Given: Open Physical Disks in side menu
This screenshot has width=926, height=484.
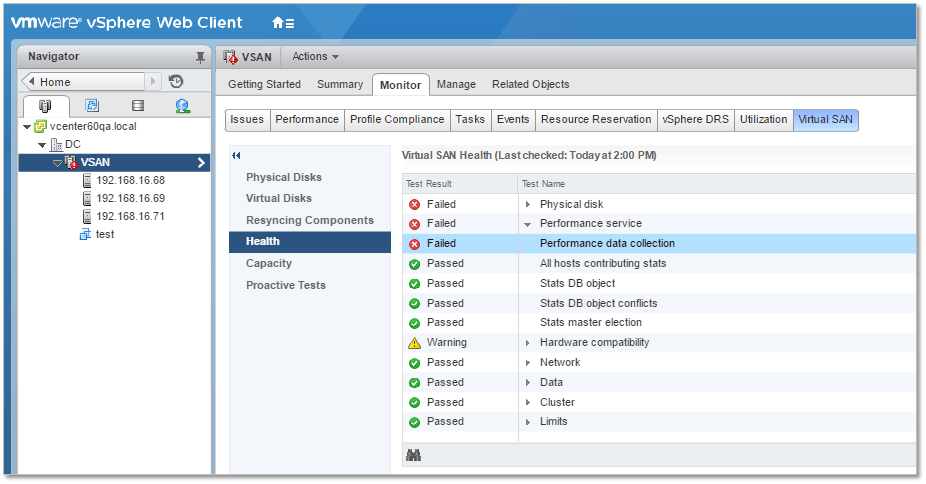Looking at the screenshot, I should point(284,178).
